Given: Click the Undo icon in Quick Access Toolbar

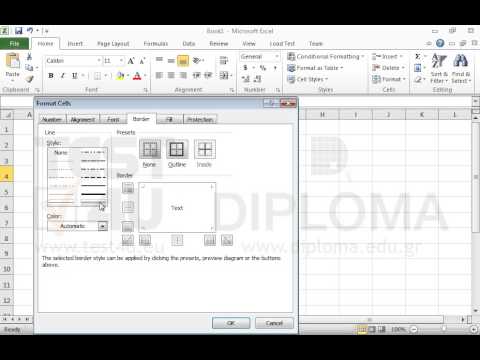Looking at the screenshot, I should [x=30, y=31].
